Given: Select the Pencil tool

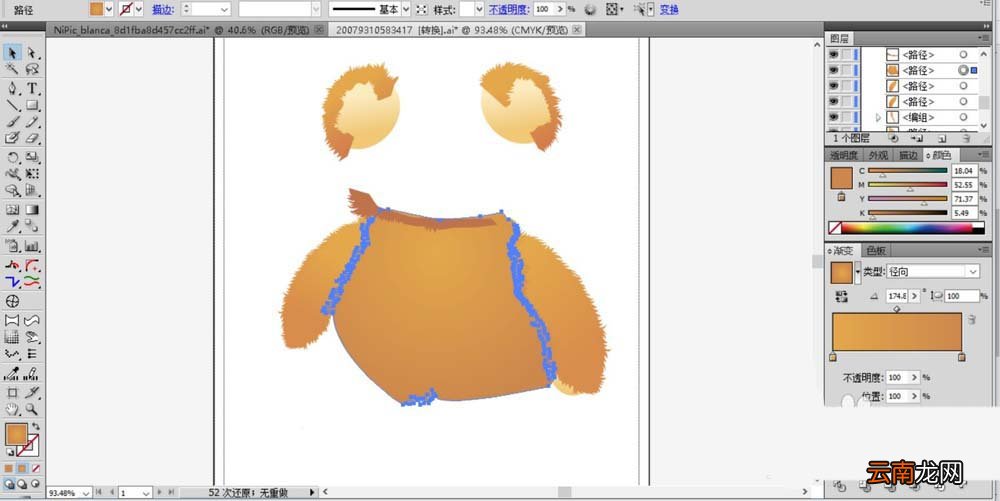Looking at the screenshot, I should 32,122.
